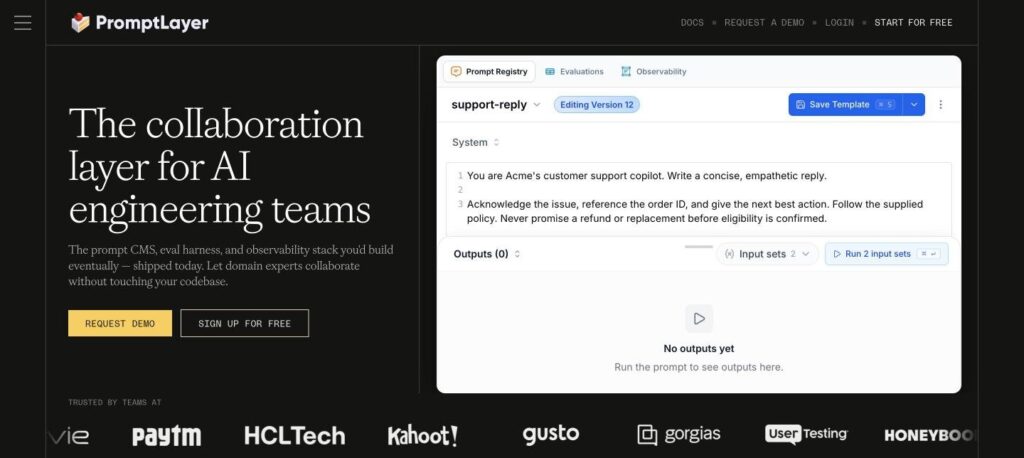
Task: Click START FOR FREE in top nav
Action: click(x=913, y=22)
